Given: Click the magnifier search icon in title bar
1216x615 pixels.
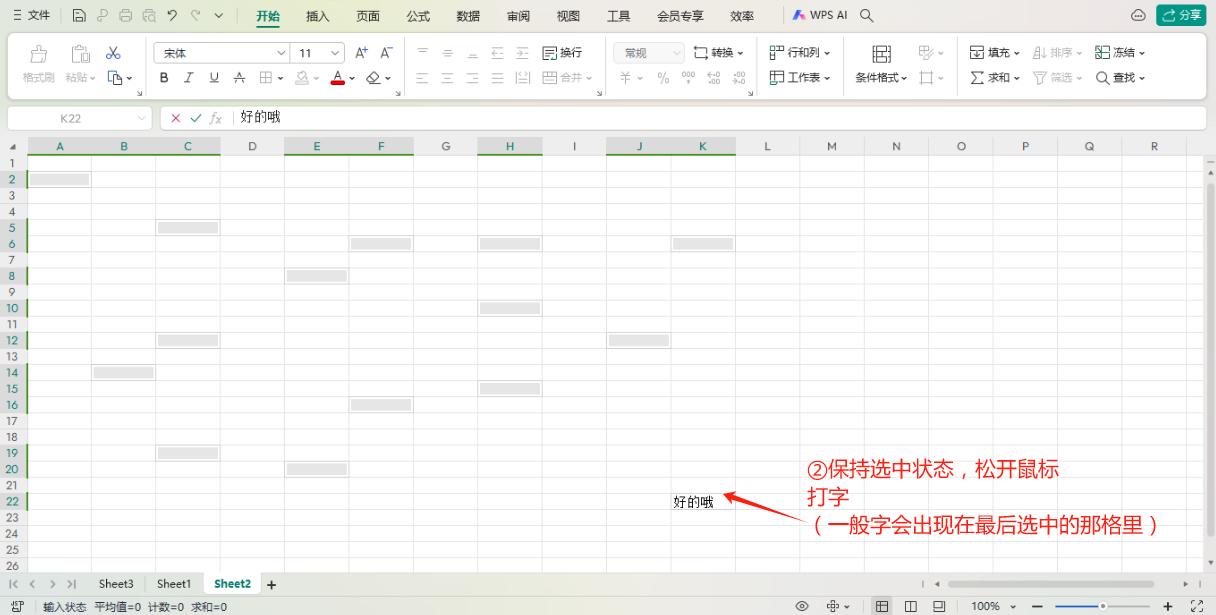Looking at the screenshot, I should [867, 16].
